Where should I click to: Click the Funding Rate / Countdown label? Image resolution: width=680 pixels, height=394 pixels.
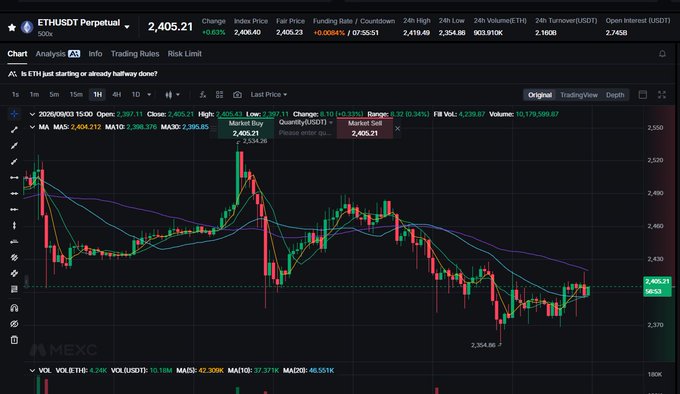[x=354, y=21]
